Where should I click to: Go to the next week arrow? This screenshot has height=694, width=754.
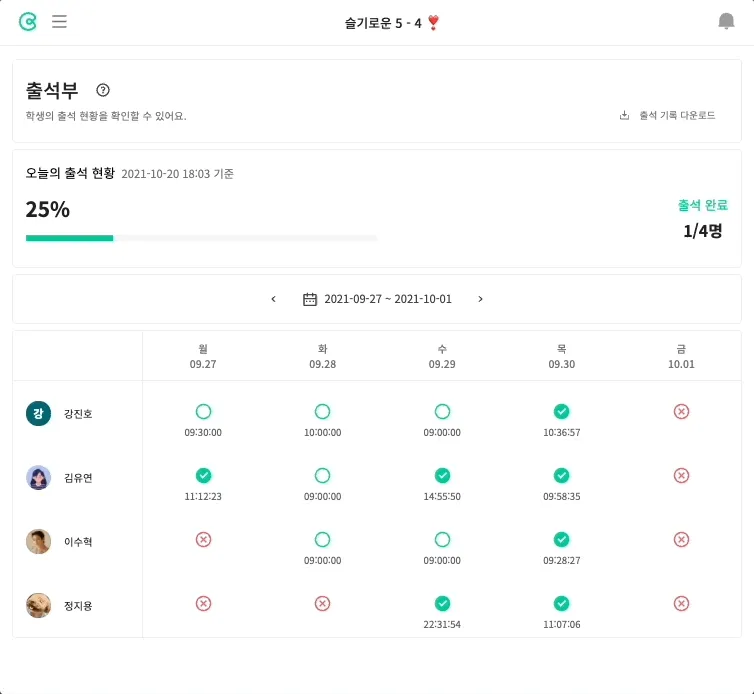tap(480, 299)
